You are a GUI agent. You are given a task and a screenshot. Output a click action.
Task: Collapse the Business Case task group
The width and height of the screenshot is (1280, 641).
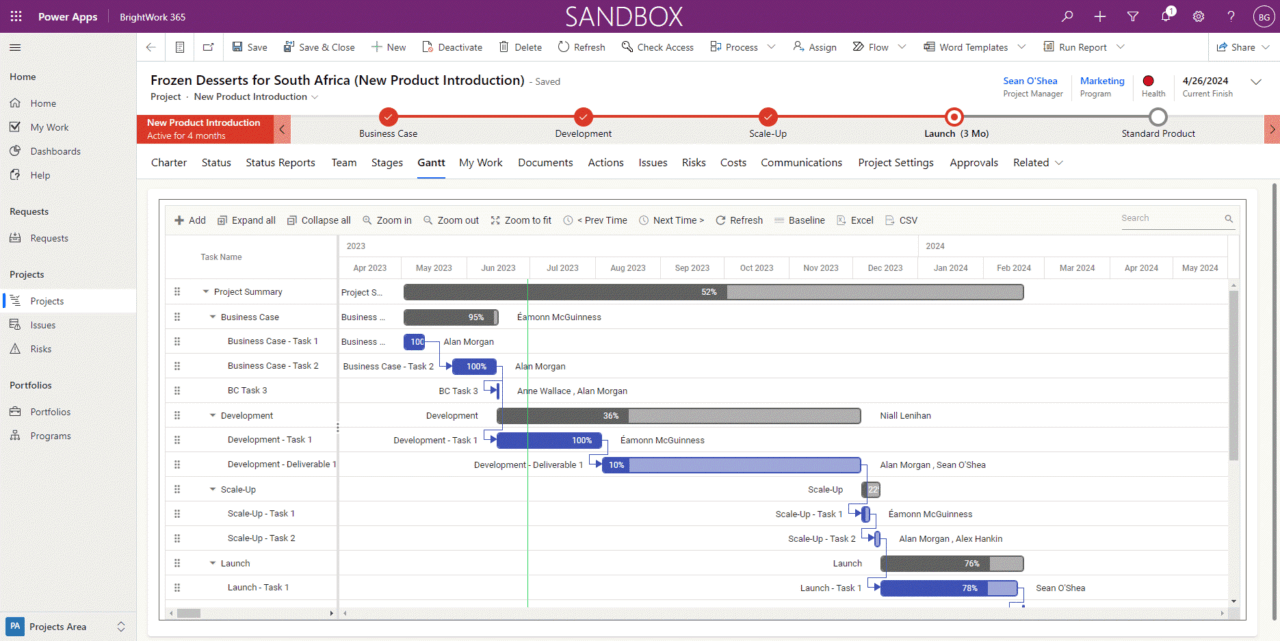(211, 316)
